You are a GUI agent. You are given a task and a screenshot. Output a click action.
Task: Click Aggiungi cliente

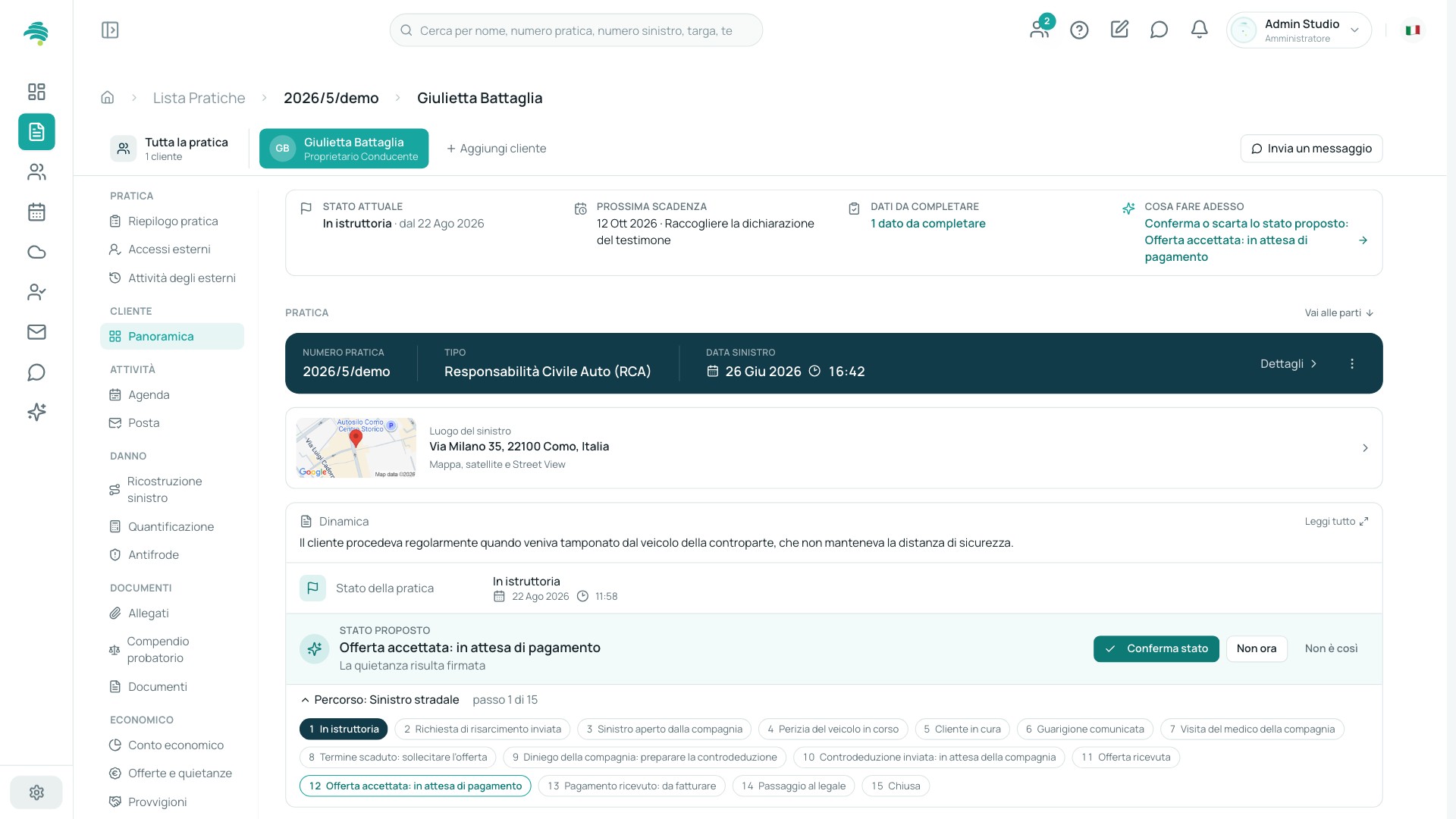pyautogui.click(x=496, y=149)
